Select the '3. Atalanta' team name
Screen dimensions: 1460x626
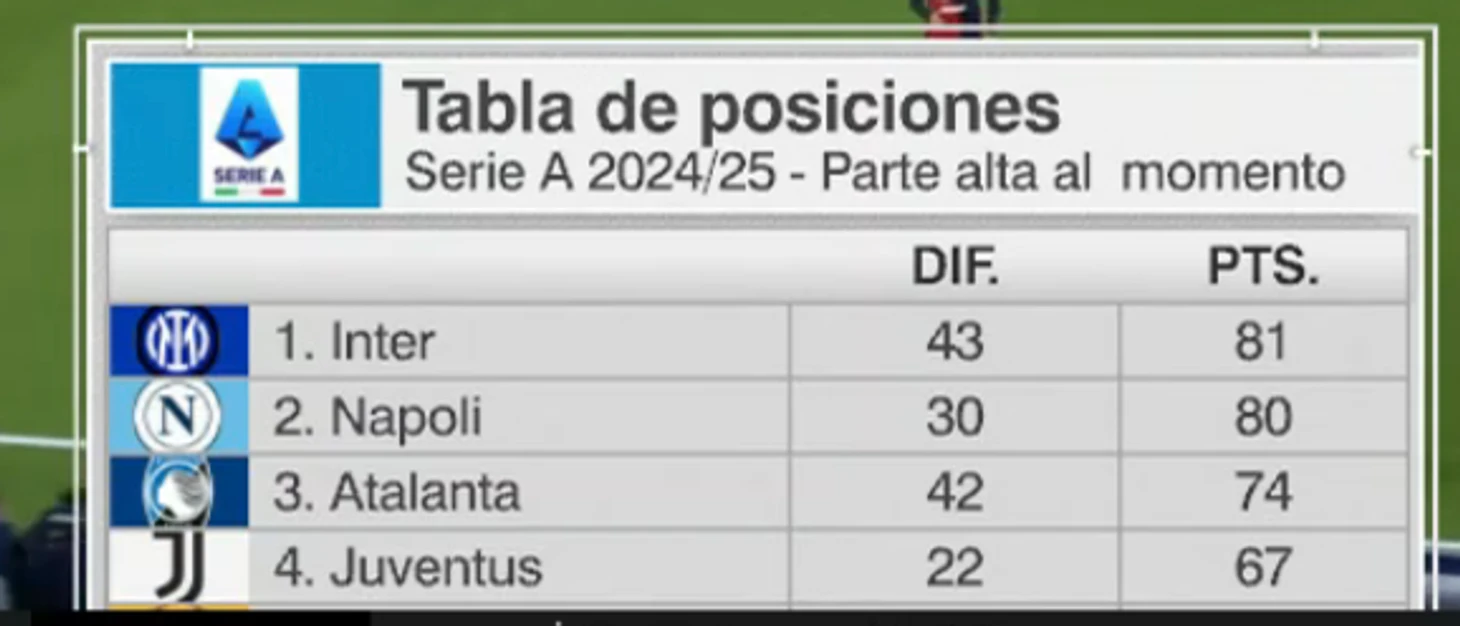click(x=396, y=492)
